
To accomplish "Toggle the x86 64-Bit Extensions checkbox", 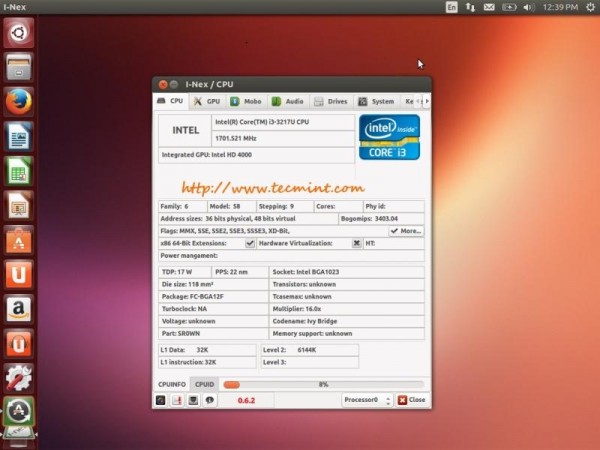I will pos(249,243).
